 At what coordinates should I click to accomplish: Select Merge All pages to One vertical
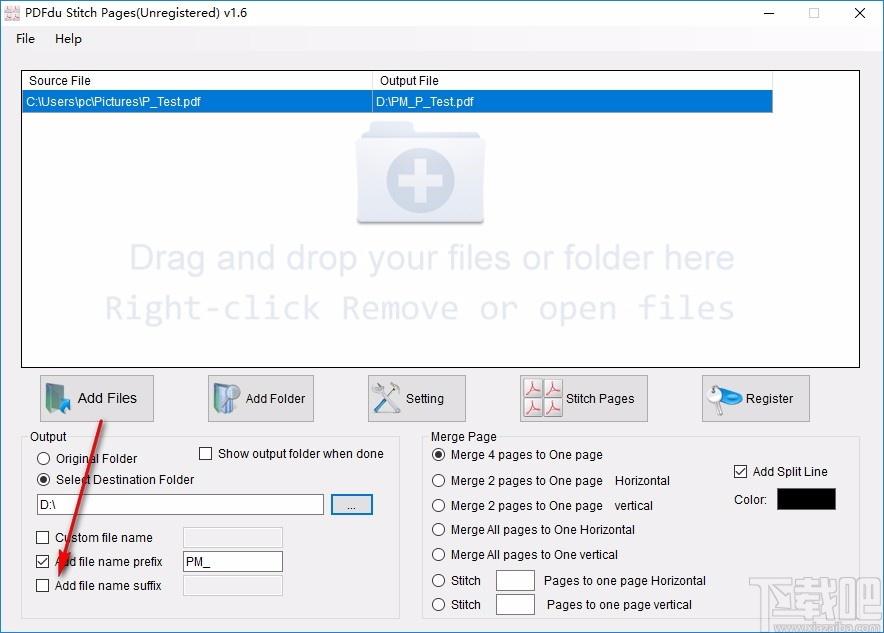(439, 555)
